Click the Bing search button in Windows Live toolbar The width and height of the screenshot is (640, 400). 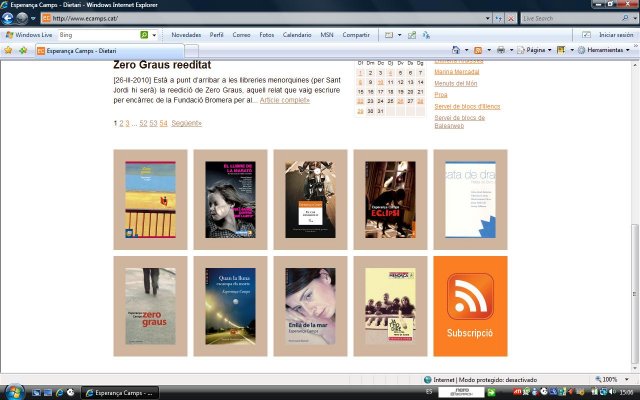[144, 35]
